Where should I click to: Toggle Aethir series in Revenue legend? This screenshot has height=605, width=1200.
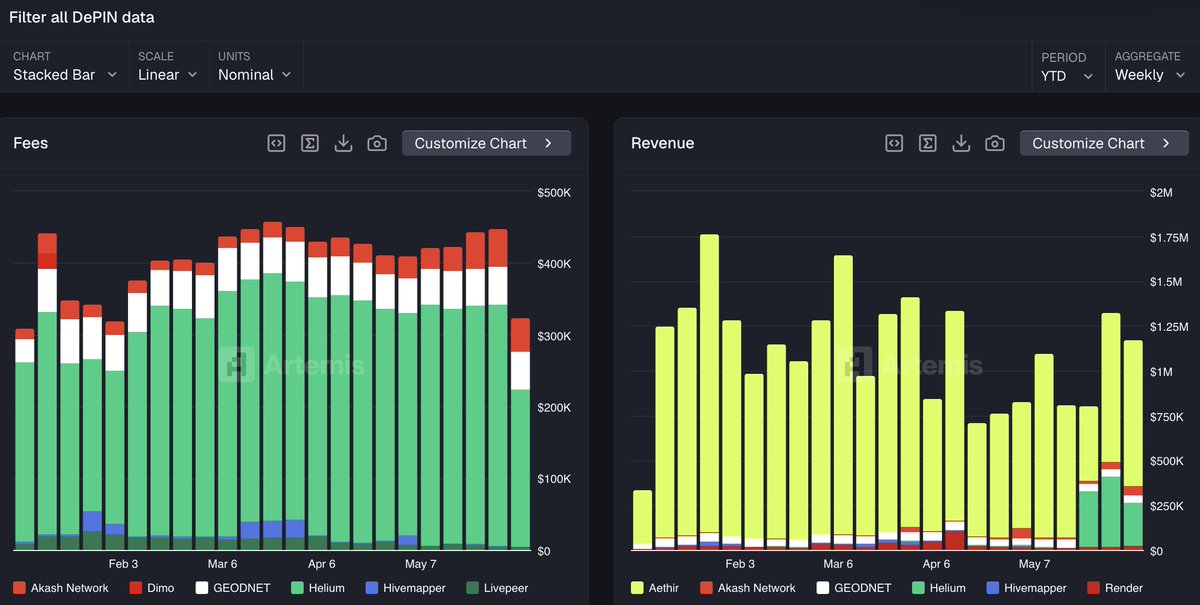[x=655, y=588]
